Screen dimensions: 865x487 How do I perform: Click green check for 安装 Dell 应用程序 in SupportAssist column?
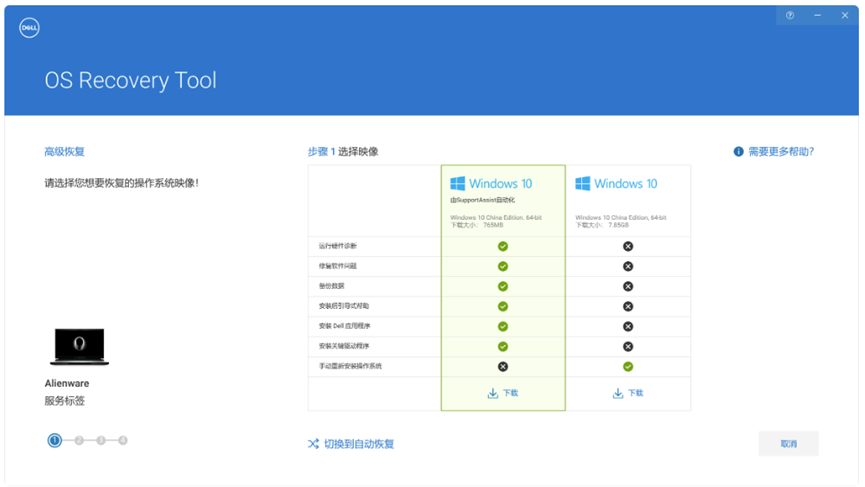coord(503,327)
